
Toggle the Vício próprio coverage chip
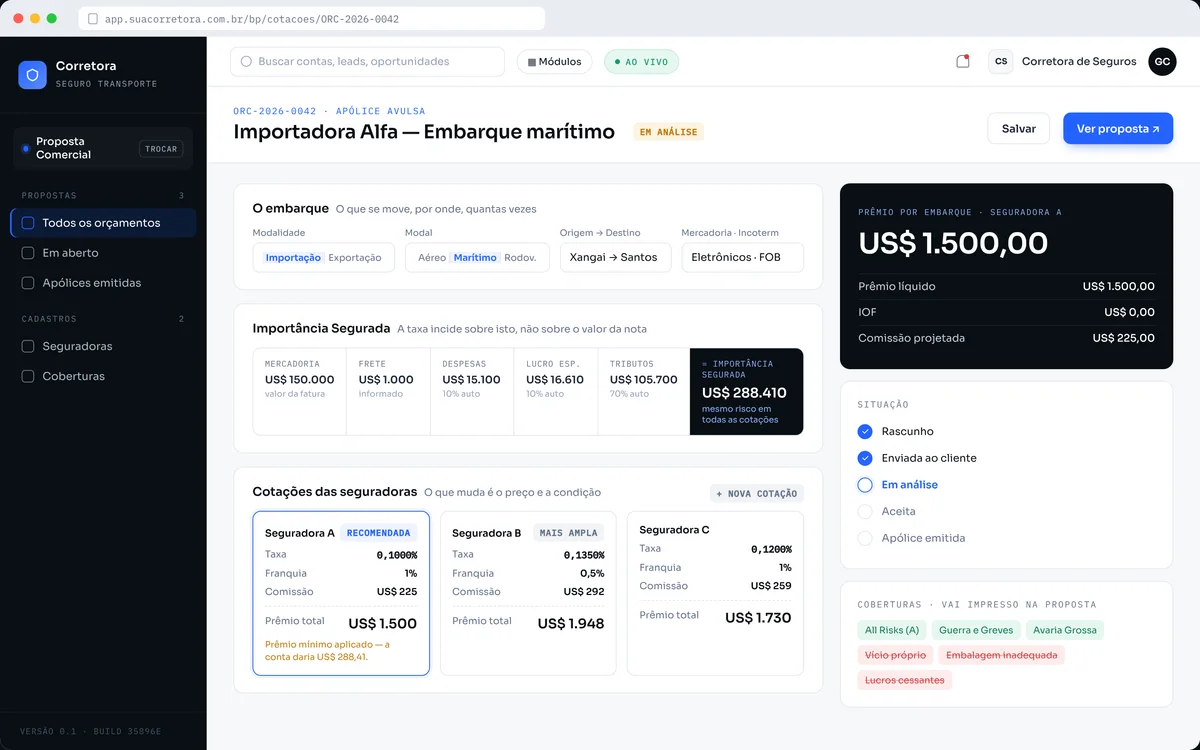coord(896,655)
